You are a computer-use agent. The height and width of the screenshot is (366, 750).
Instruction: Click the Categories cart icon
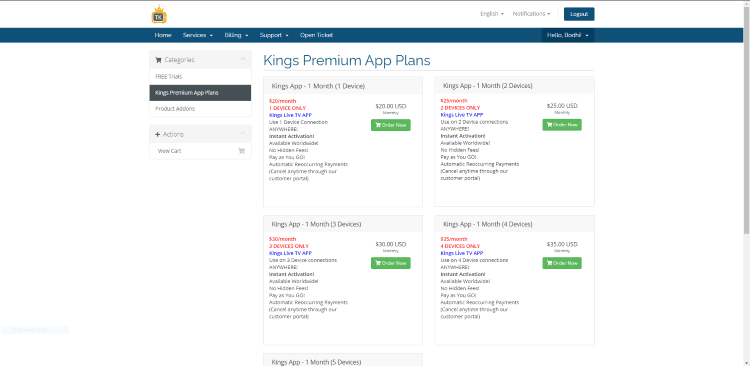click(x=158, y=60)
